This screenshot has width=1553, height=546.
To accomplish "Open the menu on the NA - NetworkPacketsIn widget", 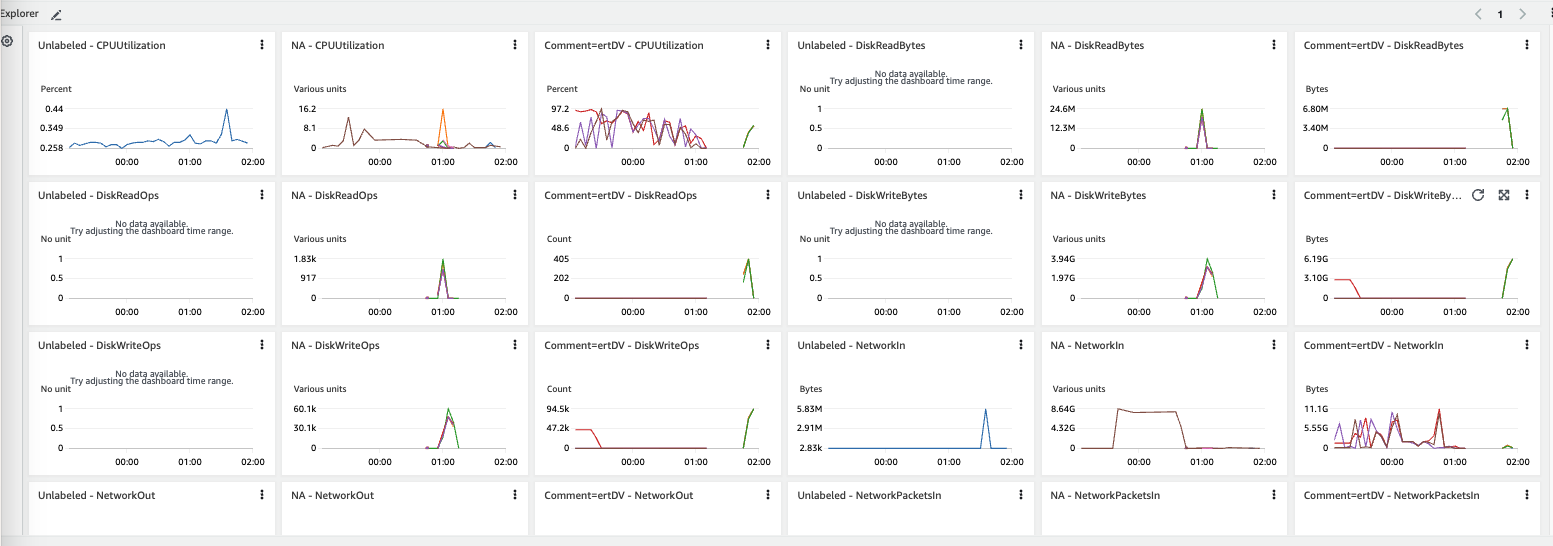I will point(1274,495).
